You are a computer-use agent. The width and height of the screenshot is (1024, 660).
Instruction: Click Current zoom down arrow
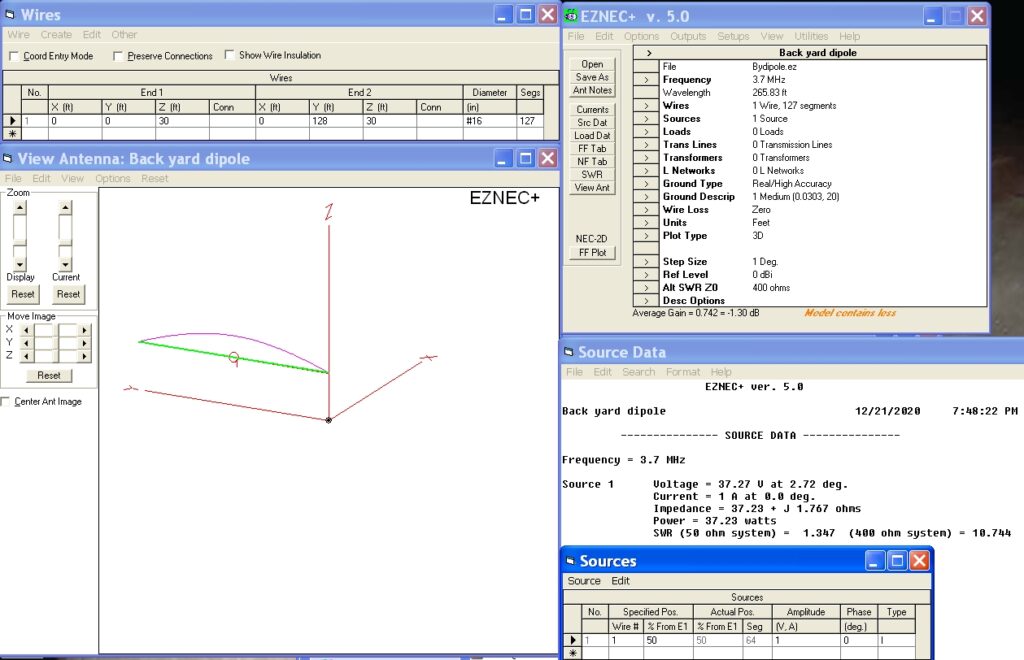(x=65, y=264)
